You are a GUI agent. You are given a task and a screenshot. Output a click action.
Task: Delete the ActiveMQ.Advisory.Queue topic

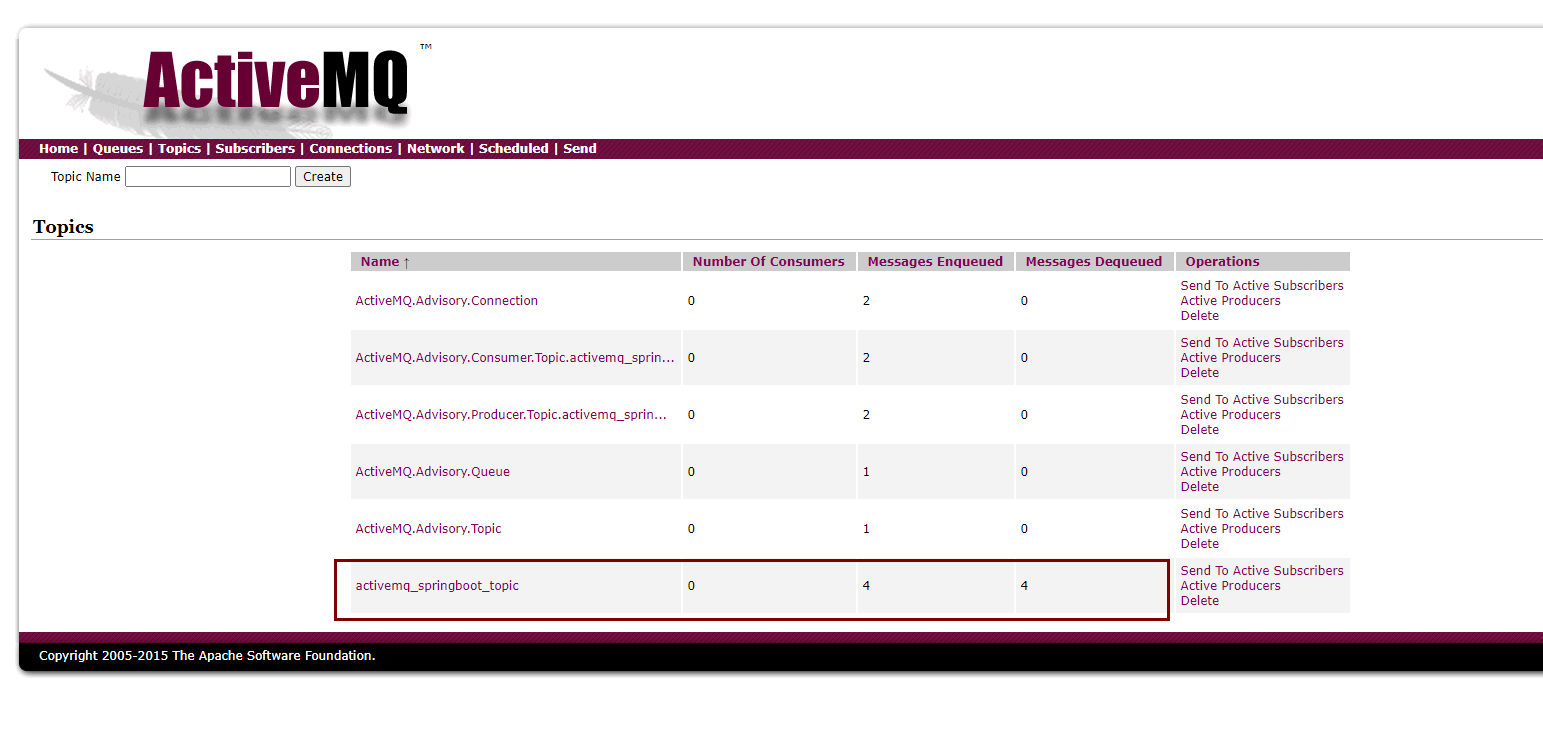point(1199,487)
